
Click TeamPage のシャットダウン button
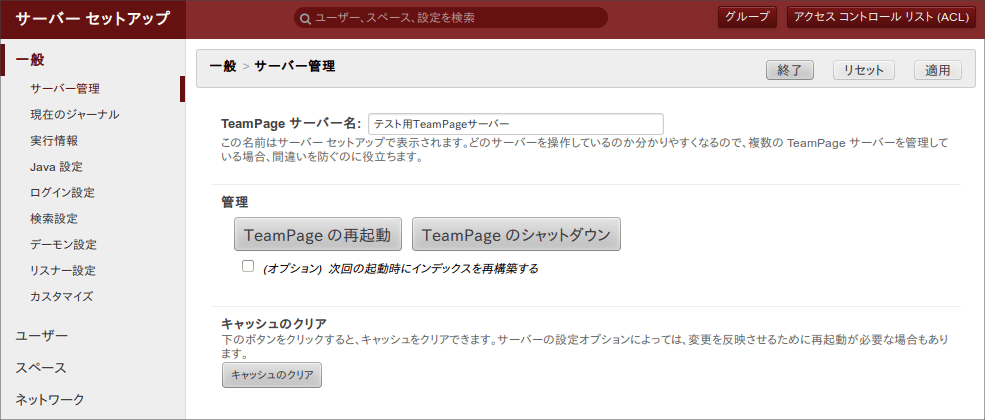click(516, 234)
